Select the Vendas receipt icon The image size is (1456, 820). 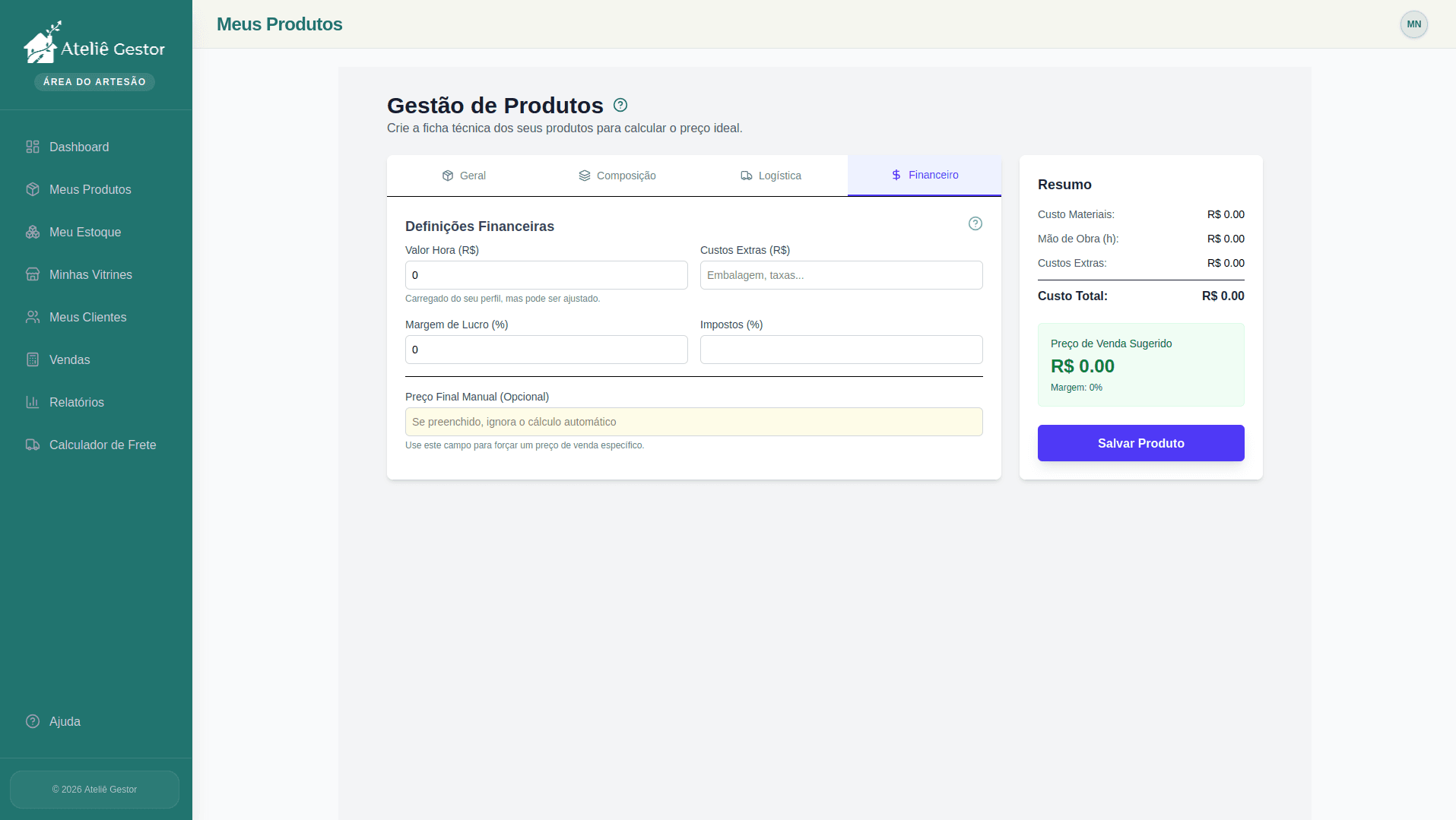pyautogui.click(x=33, y=359)
